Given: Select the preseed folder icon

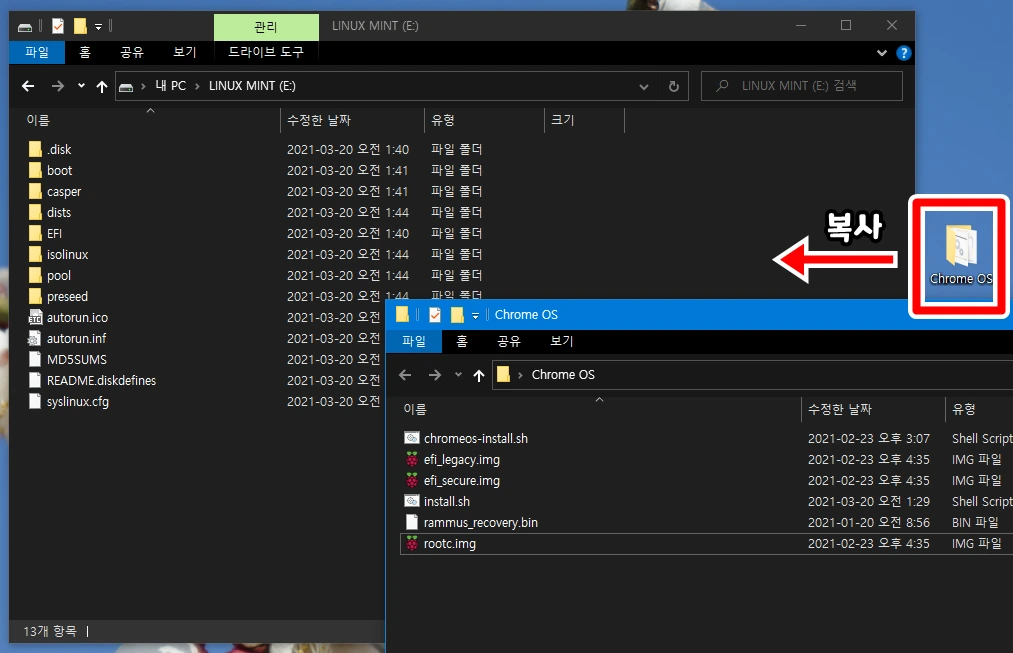Looking at the screenshot, I should pos(36,296).
